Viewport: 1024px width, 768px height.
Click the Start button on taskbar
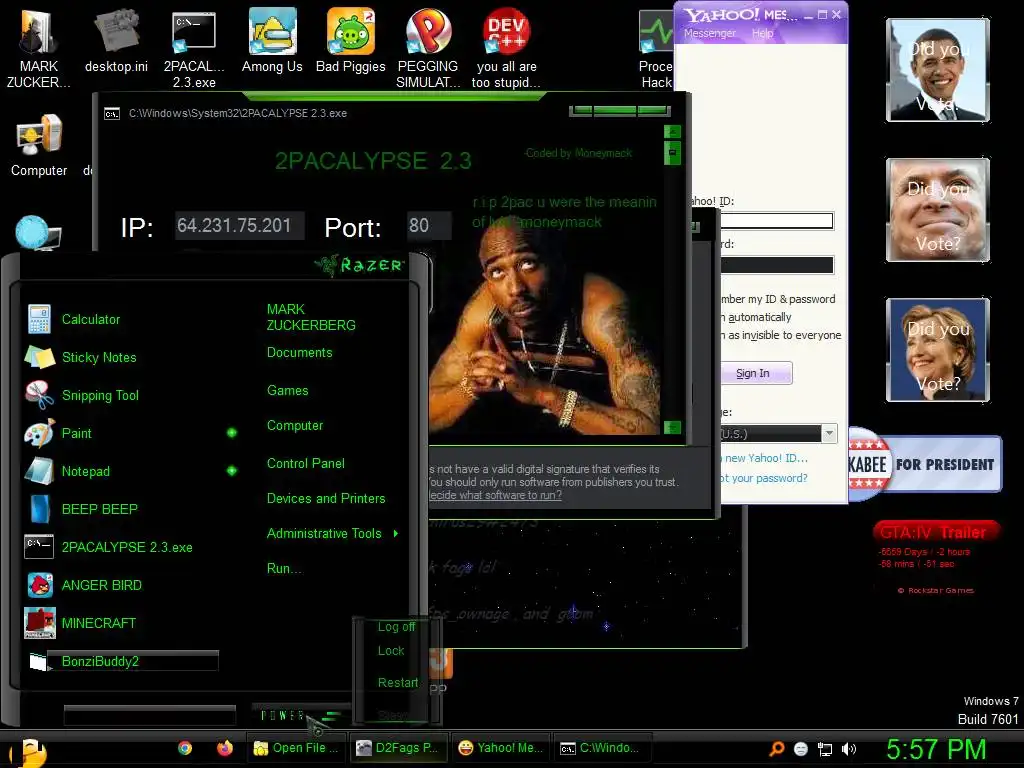[x=28, y=751]
